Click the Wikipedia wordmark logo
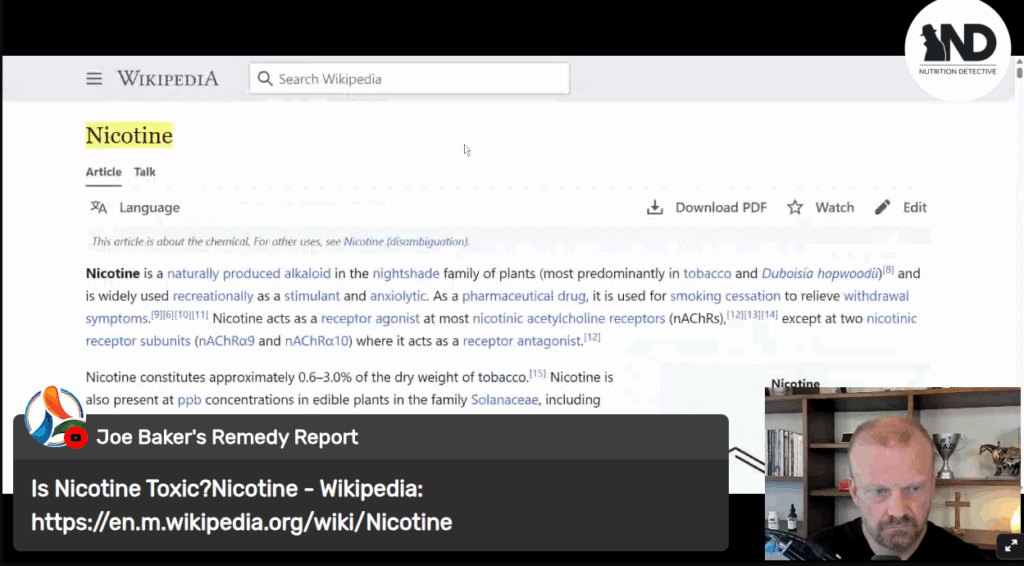The width and height of the screenshot is (1024, 566). tap(168, 79)
